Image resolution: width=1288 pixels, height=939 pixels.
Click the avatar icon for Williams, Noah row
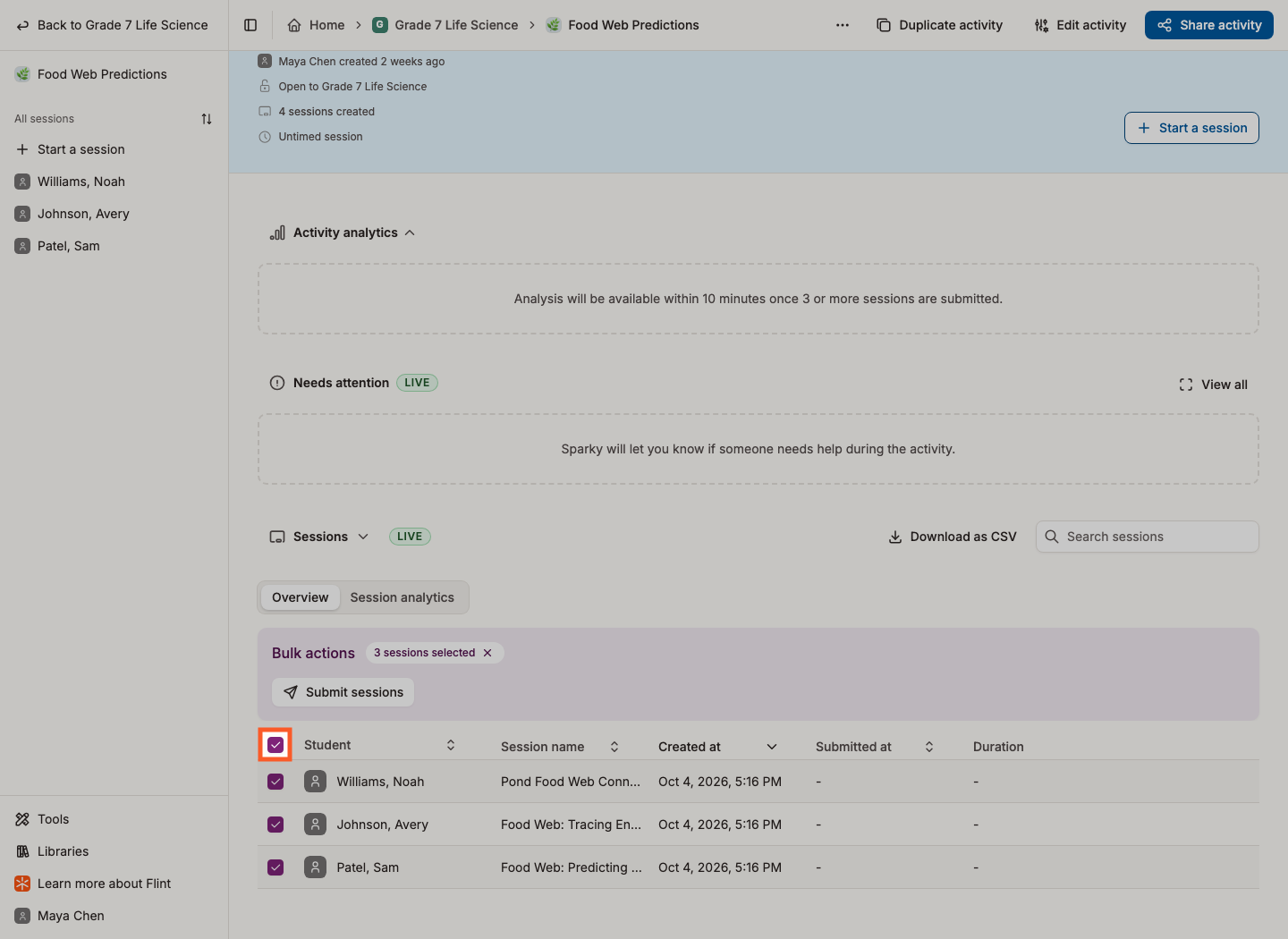coord(315,782)
